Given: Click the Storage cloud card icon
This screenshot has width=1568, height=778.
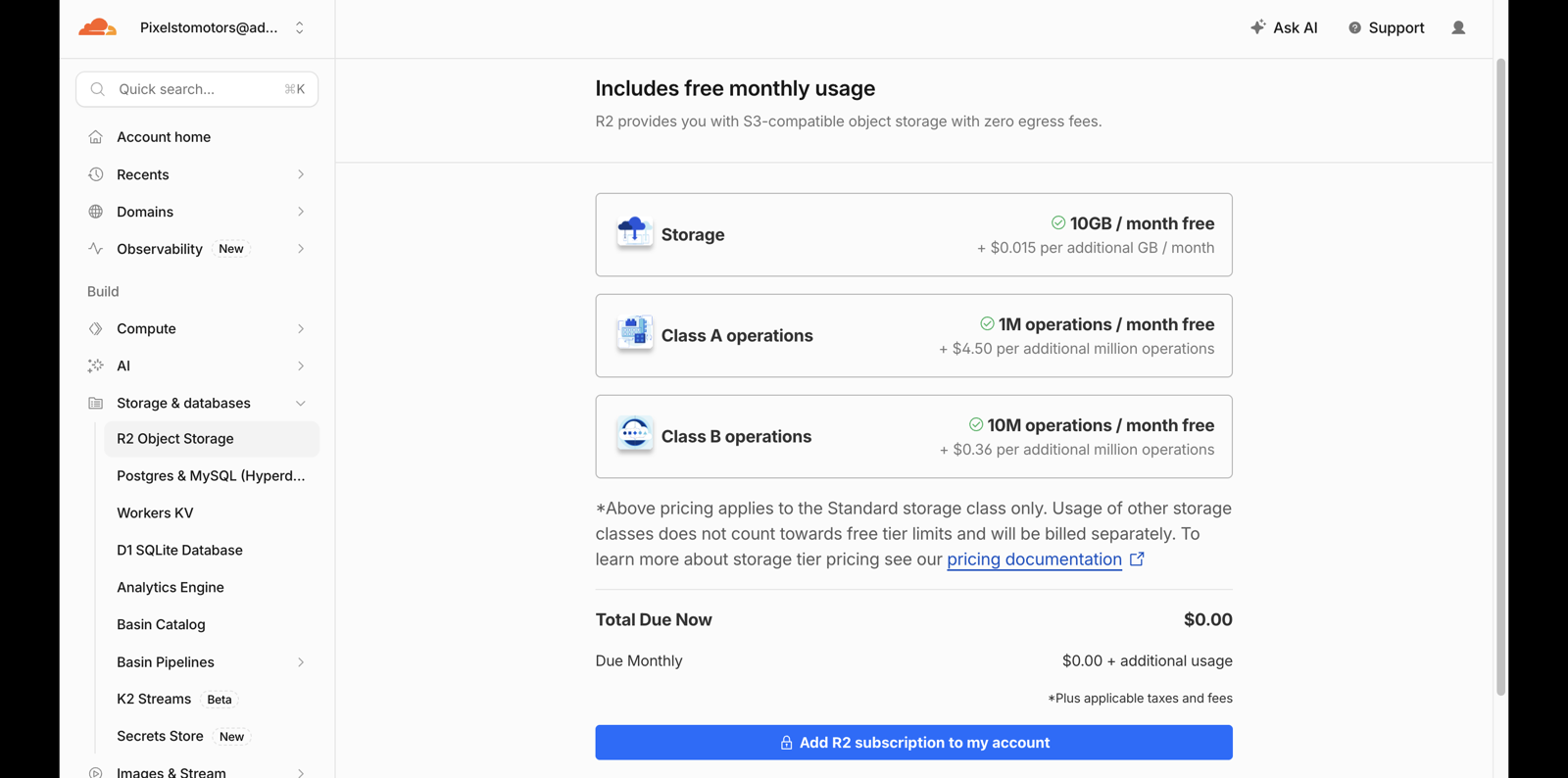Looking at the screenshot, I should click(x=634, y=233).
